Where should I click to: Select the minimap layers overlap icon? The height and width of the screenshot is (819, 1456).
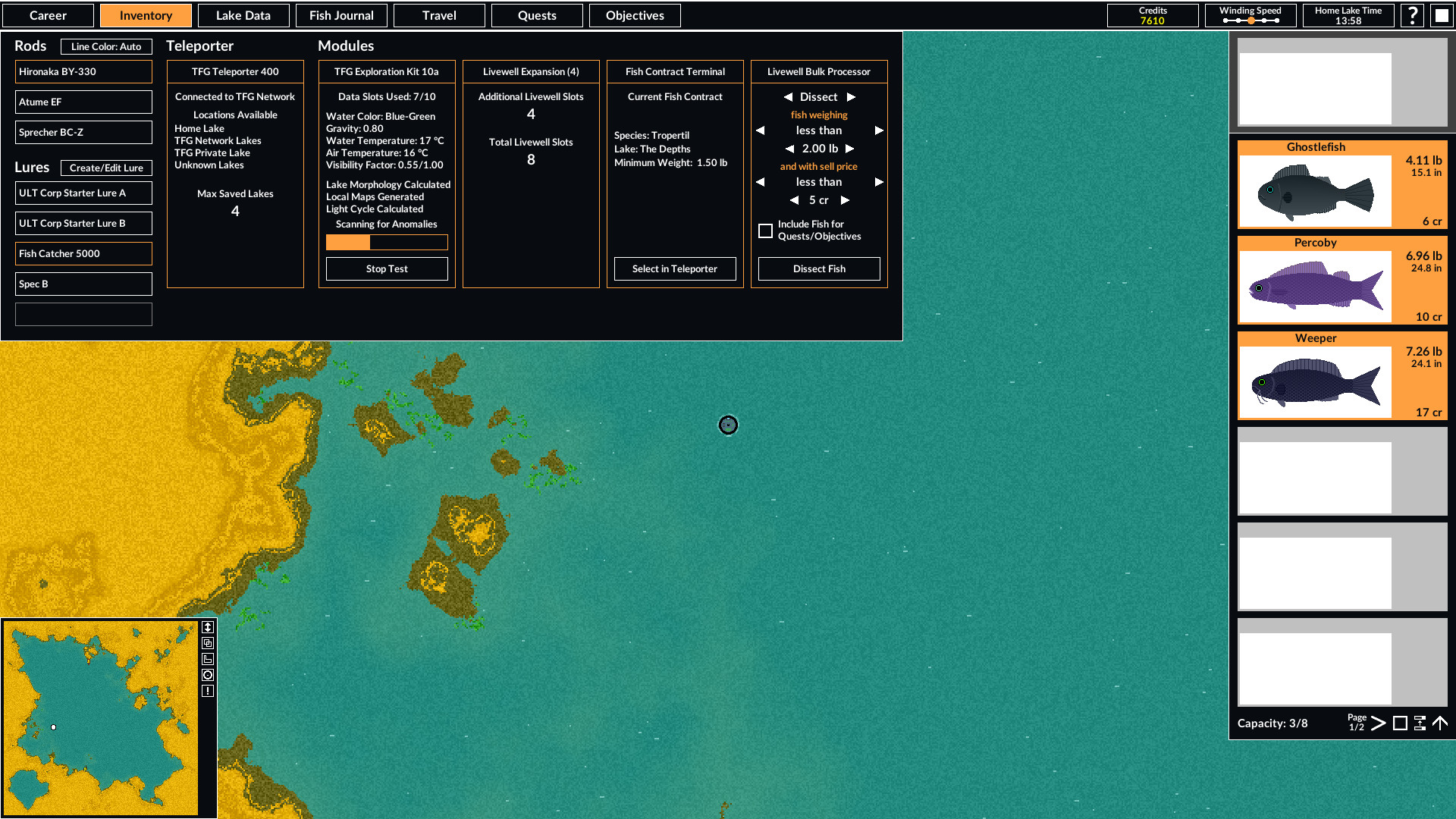[209, 643]
